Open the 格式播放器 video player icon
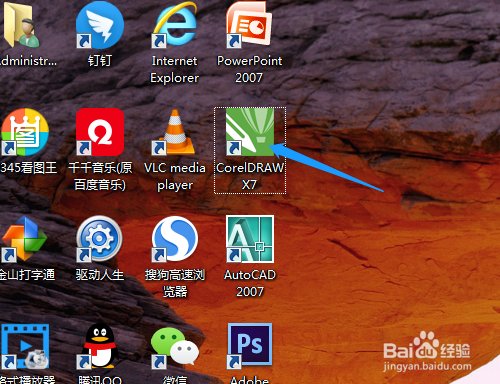The height and width of the screenshot is (384, 500). point(25,347)
